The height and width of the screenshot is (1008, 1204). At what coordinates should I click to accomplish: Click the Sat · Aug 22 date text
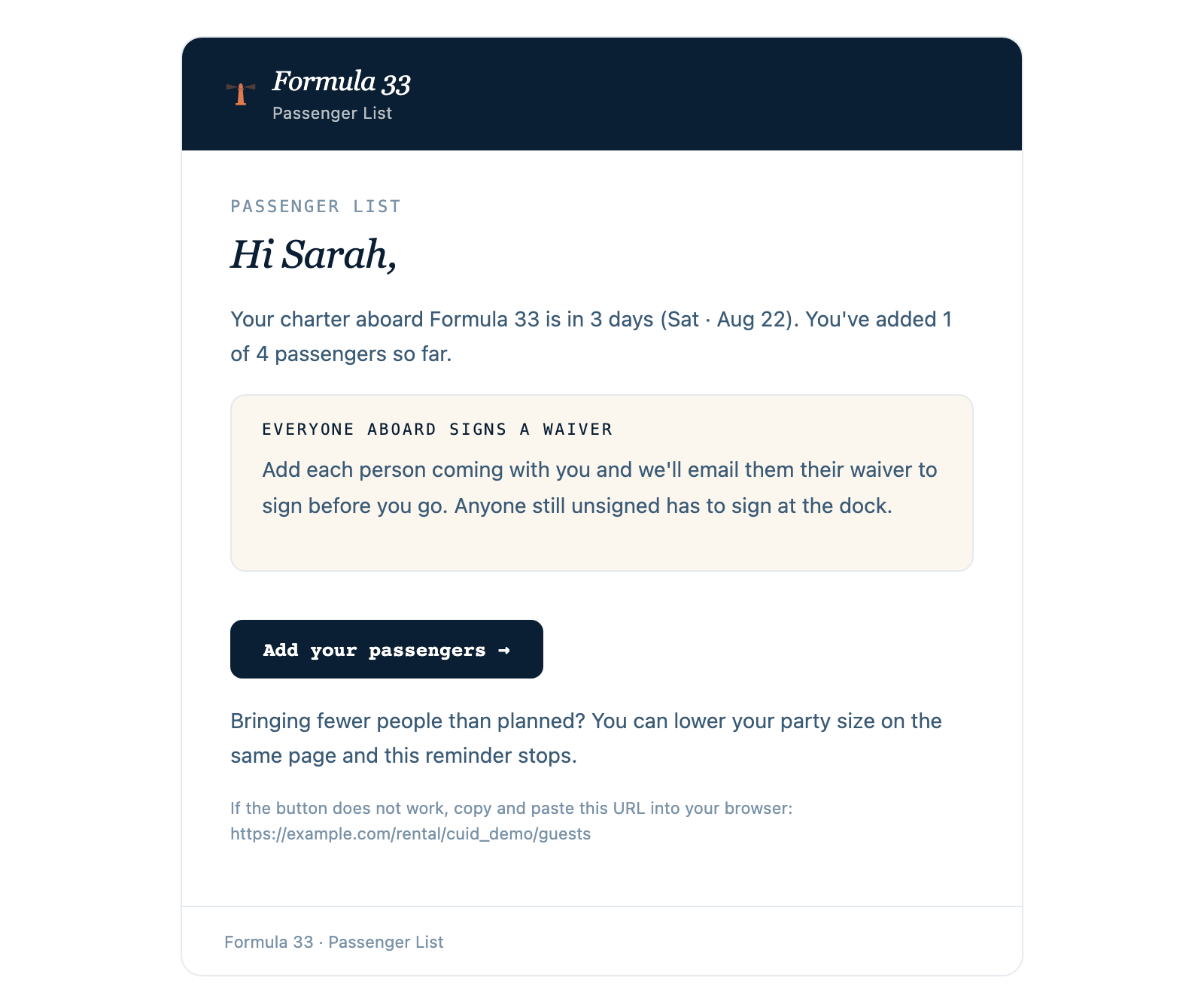tap(727, 320)
